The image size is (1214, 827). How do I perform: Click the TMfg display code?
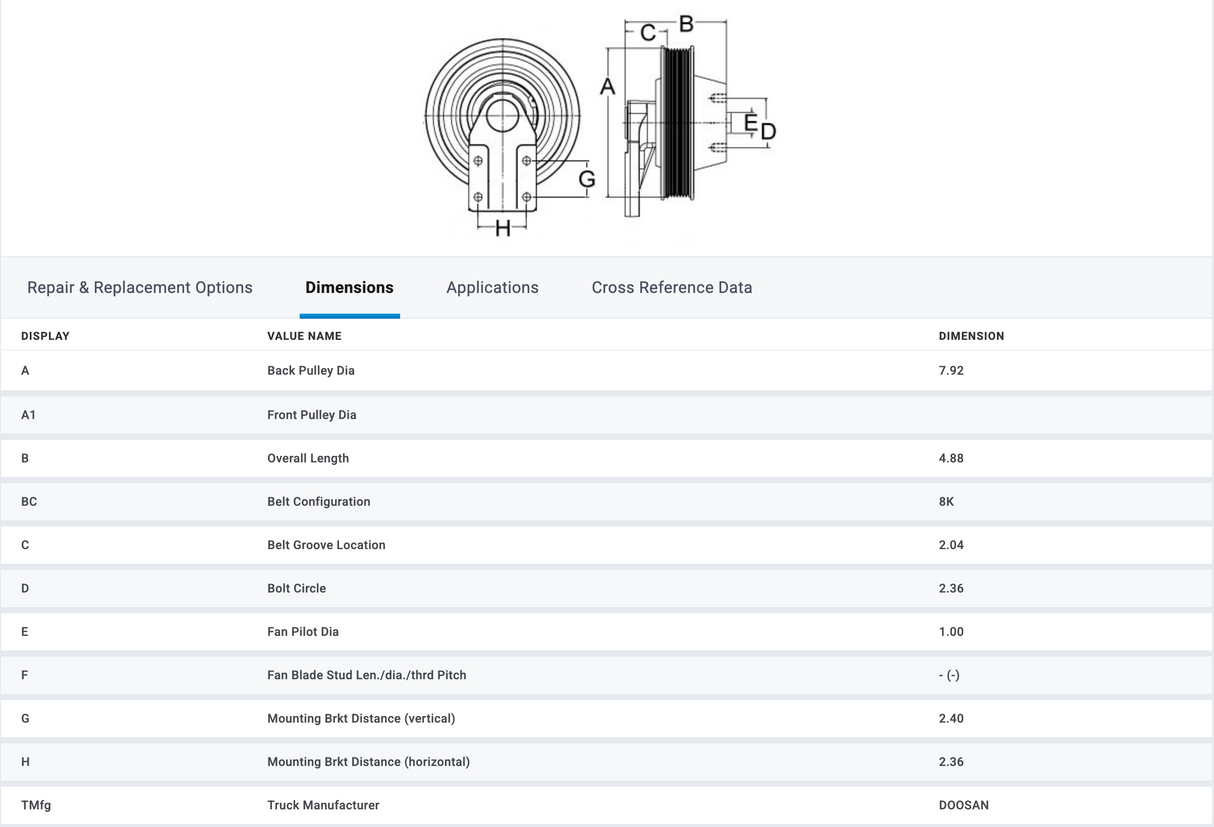click(36, 805)
